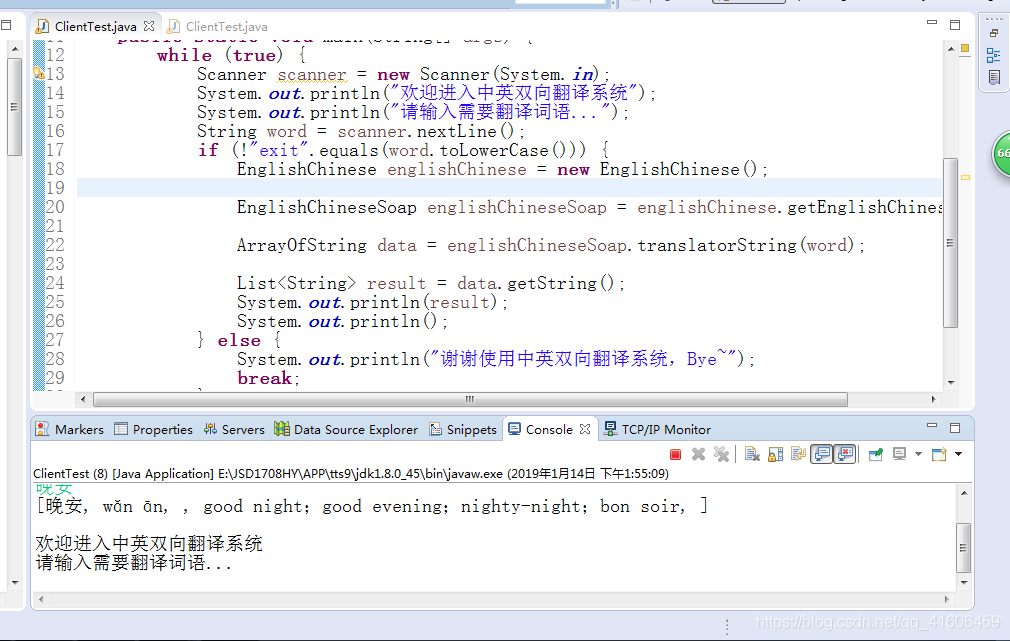This screenshot has height=641, width=1010.
Task: Clear the console output
Action: coord(752,454)
